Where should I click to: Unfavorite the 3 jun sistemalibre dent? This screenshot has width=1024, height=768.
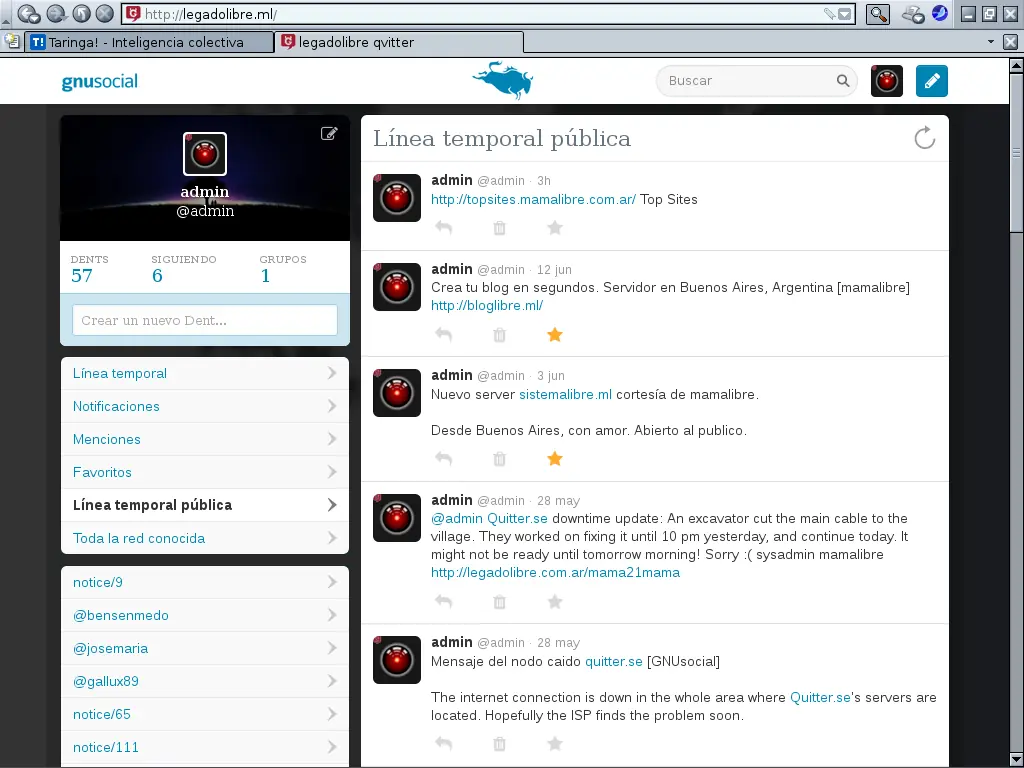coord(555,459)
